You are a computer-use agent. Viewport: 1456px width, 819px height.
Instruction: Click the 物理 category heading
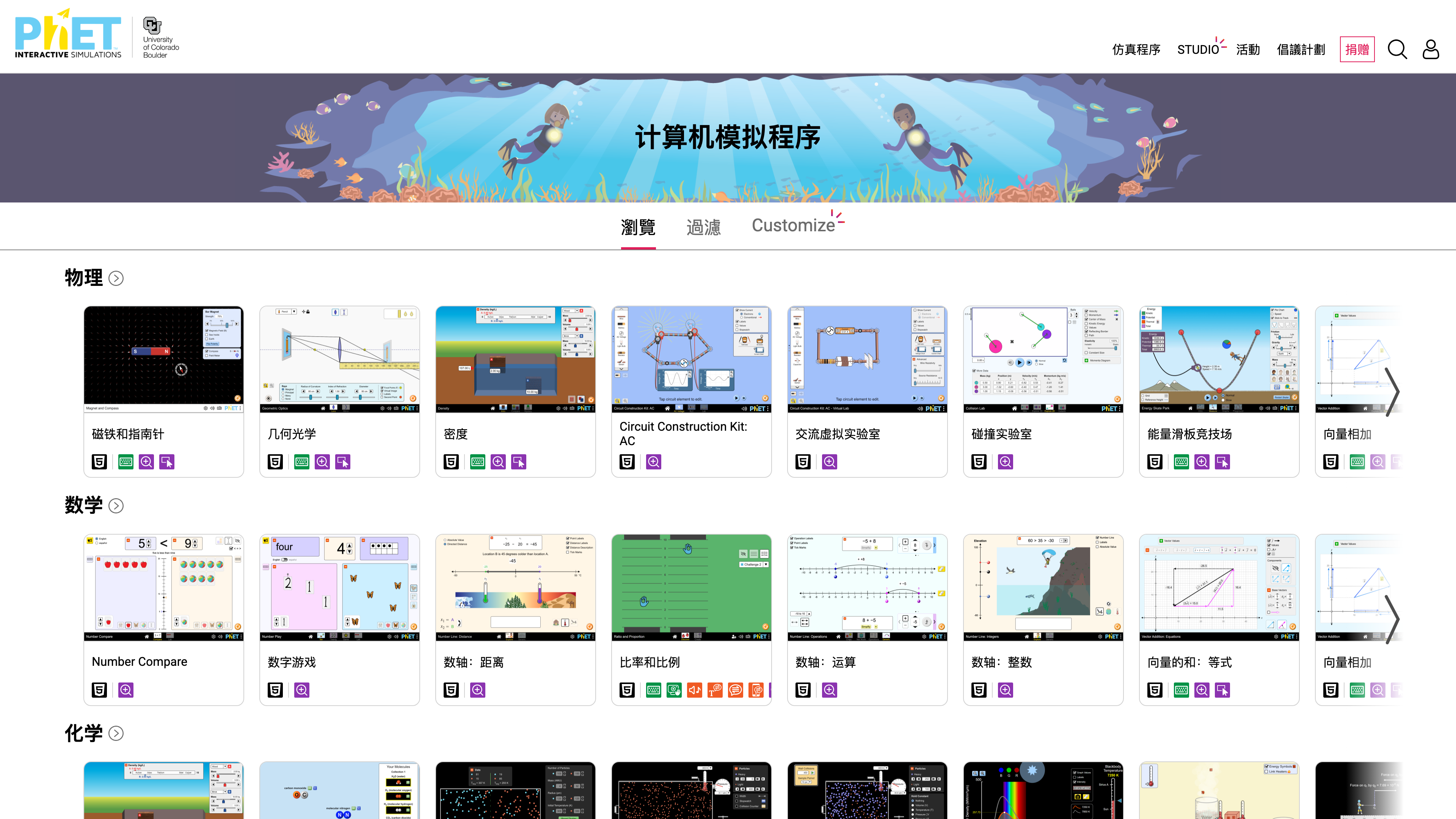(x=84, y=278)
